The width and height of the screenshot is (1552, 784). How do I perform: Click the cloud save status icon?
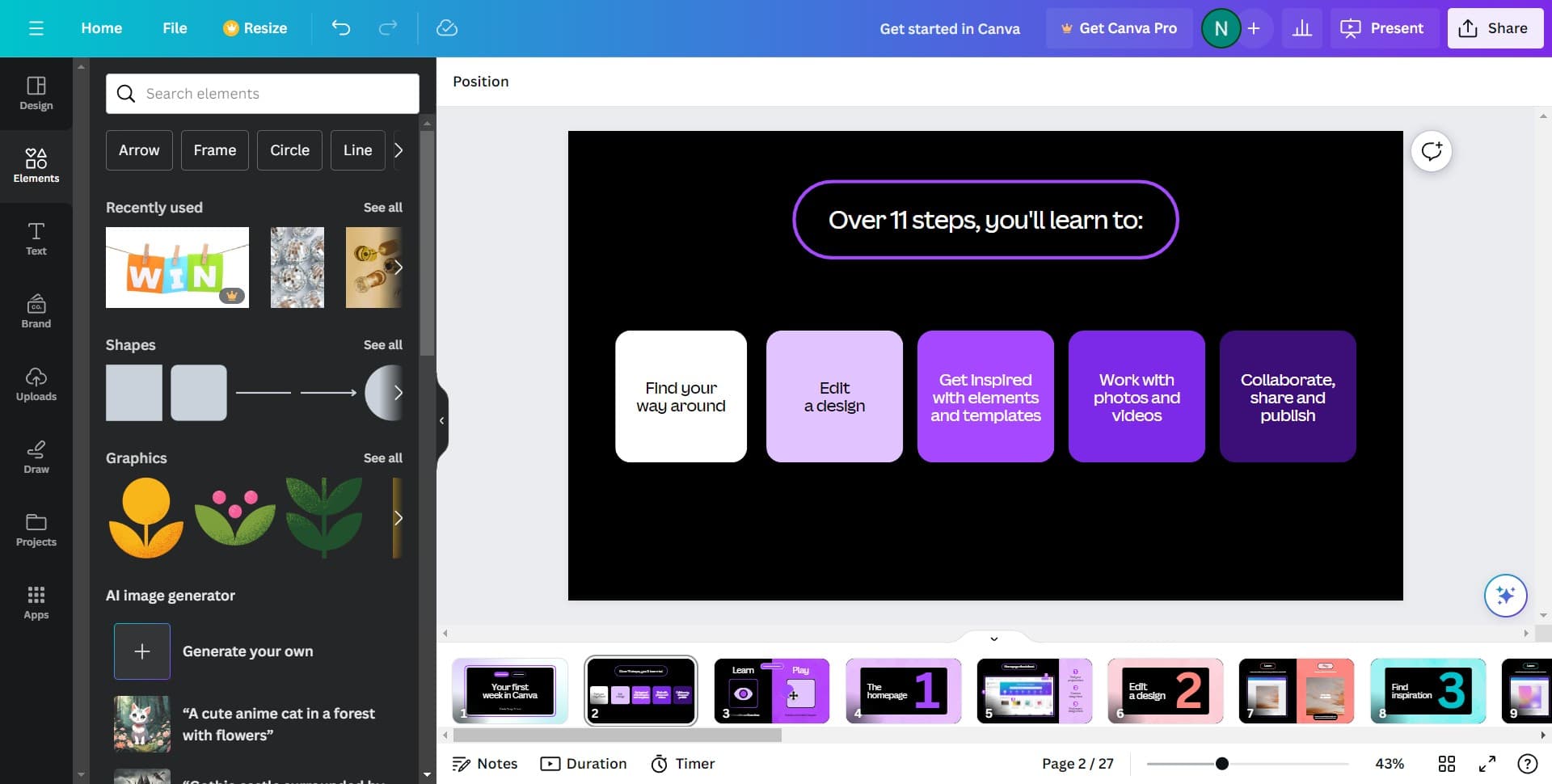pos(447,28)
